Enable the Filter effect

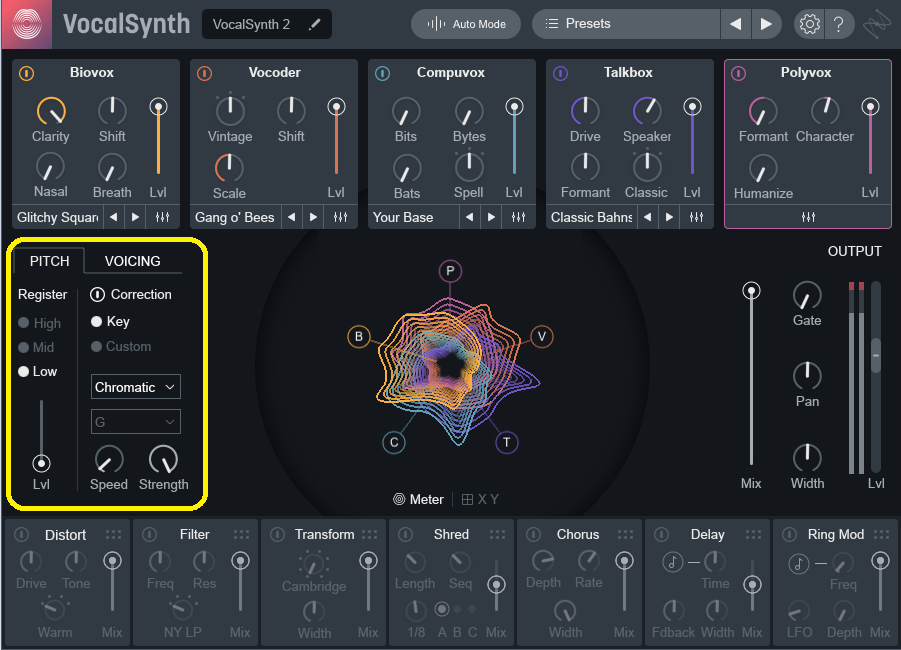[149, 534]
